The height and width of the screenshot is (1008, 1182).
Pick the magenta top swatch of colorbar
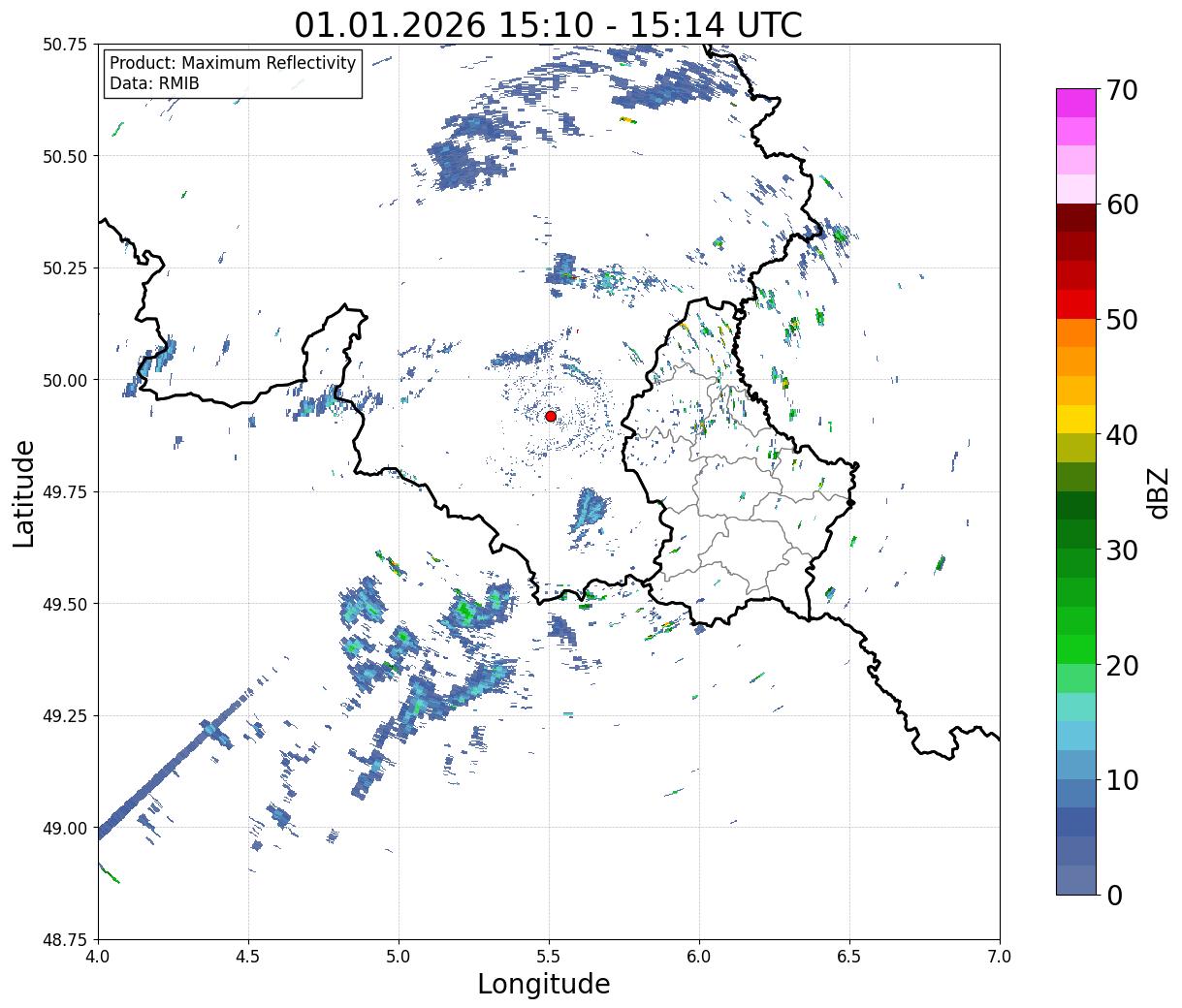click(x=1076, y=103)
